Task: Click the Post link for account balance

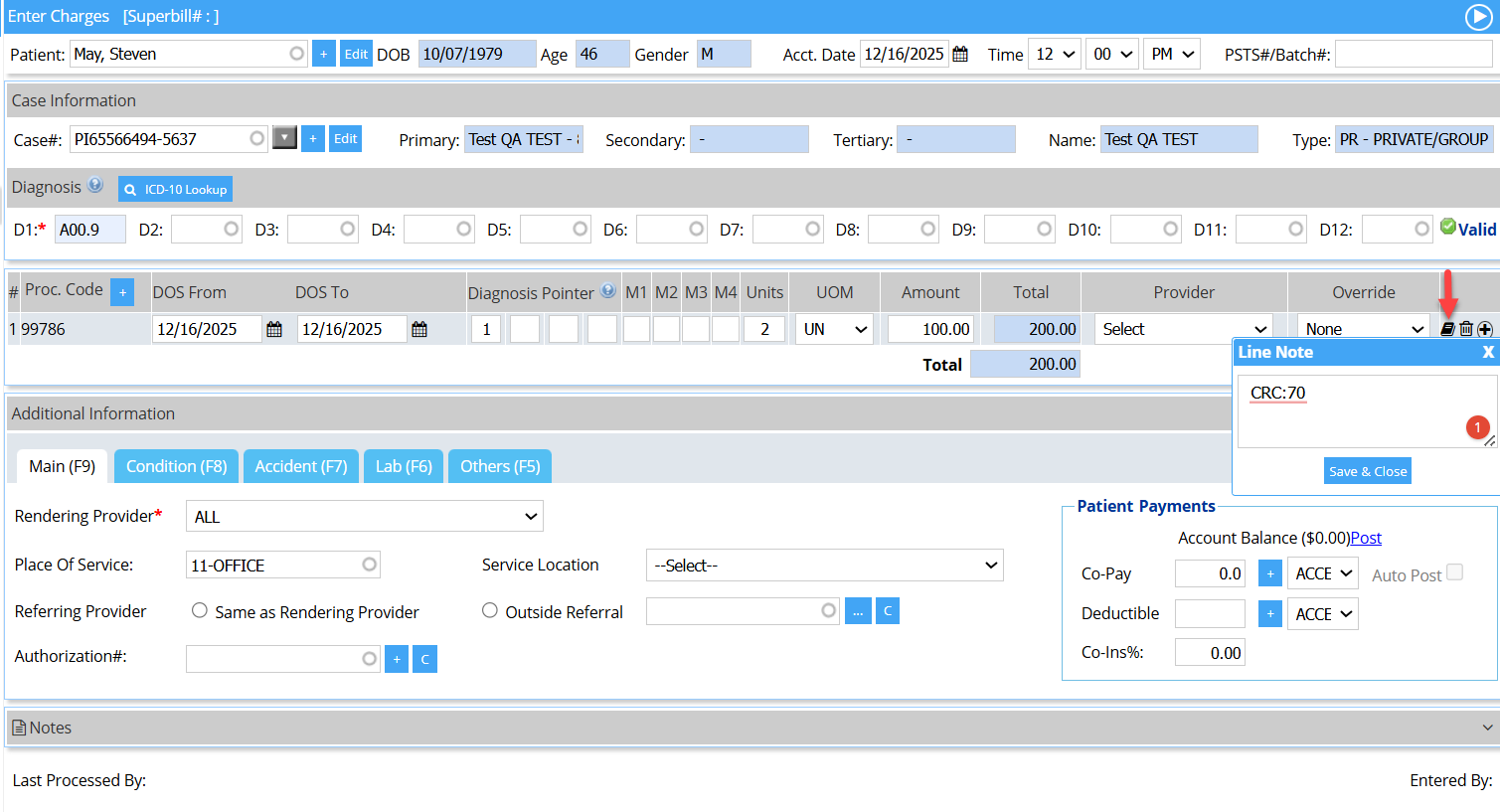Action: click(1366, 538)
